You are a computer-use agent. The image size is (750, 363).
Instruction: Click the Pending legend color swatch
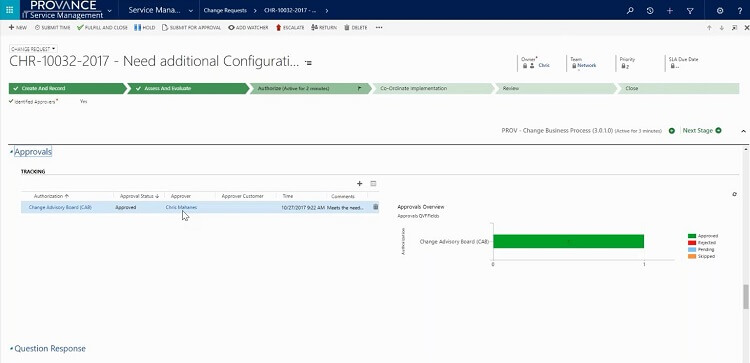(692, 250)
